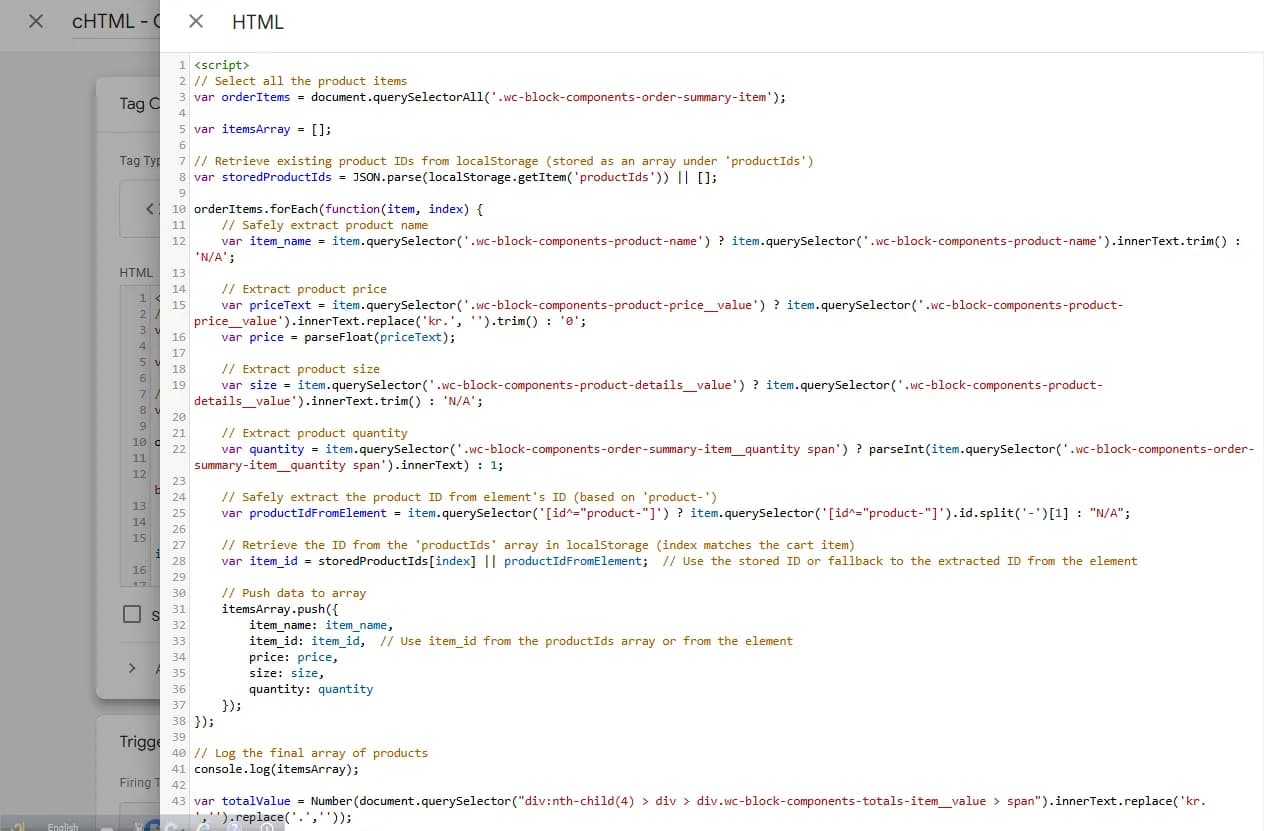1264x831 pixels.
Task: Select the custom HTML tag type icon
Action: 150,209
